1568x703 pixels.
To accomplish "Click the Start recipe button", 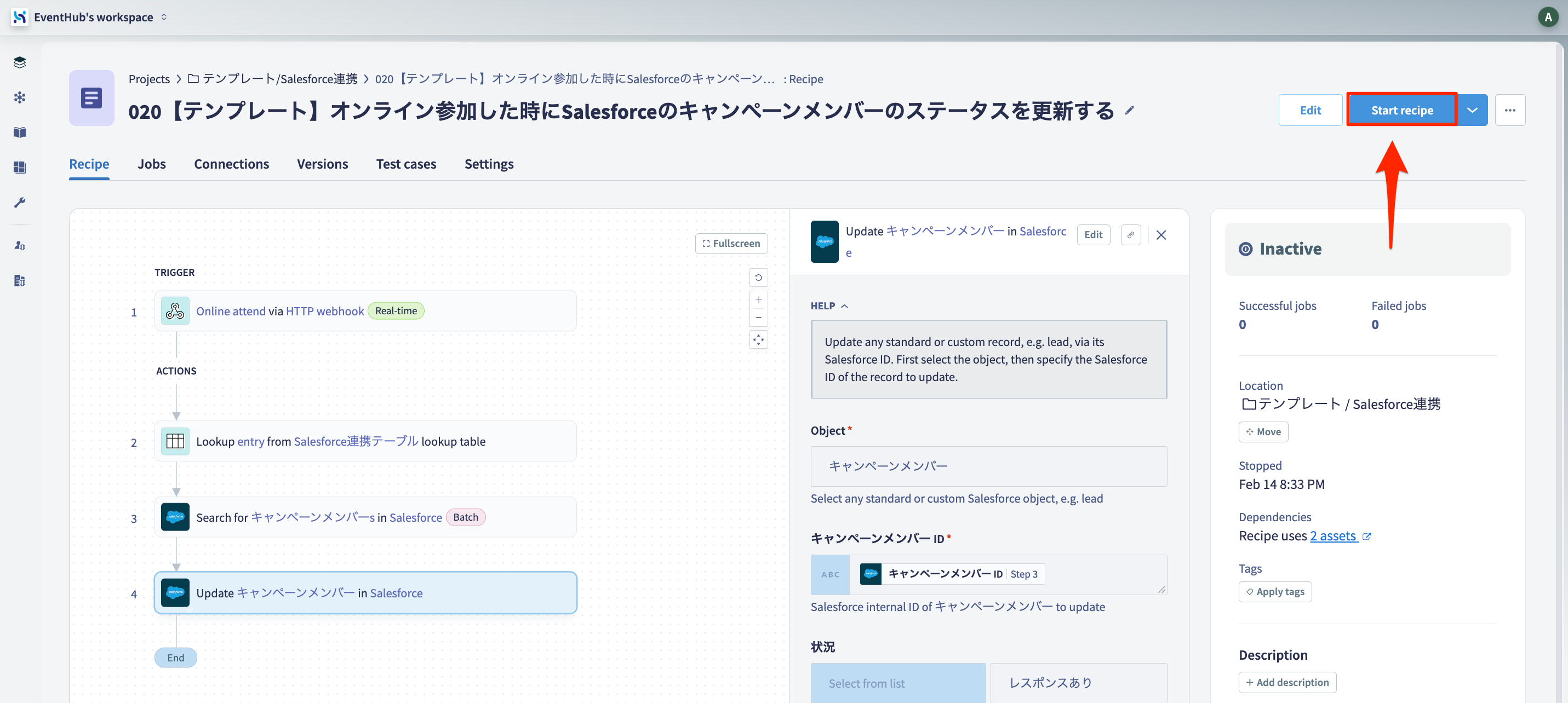I will [1402, 110].
